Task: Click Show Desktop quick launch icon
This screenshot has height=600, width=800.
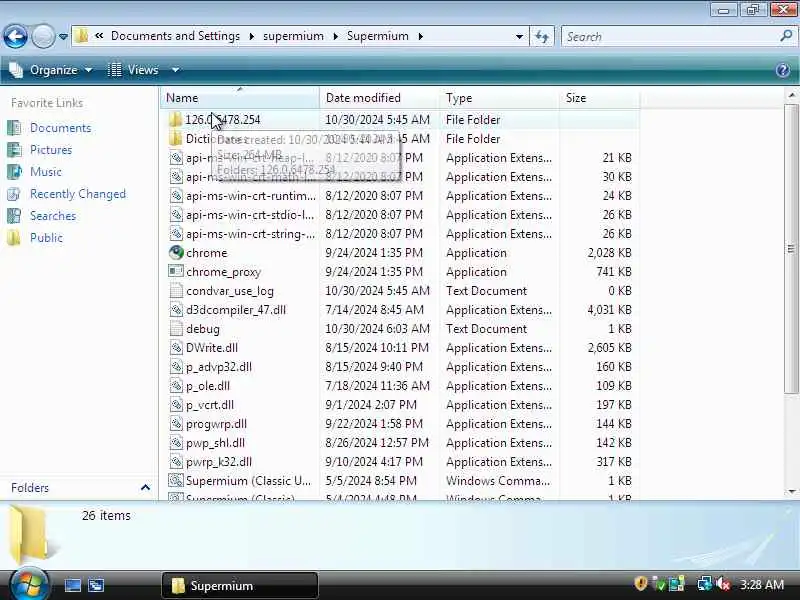Action: pos(72,585)
